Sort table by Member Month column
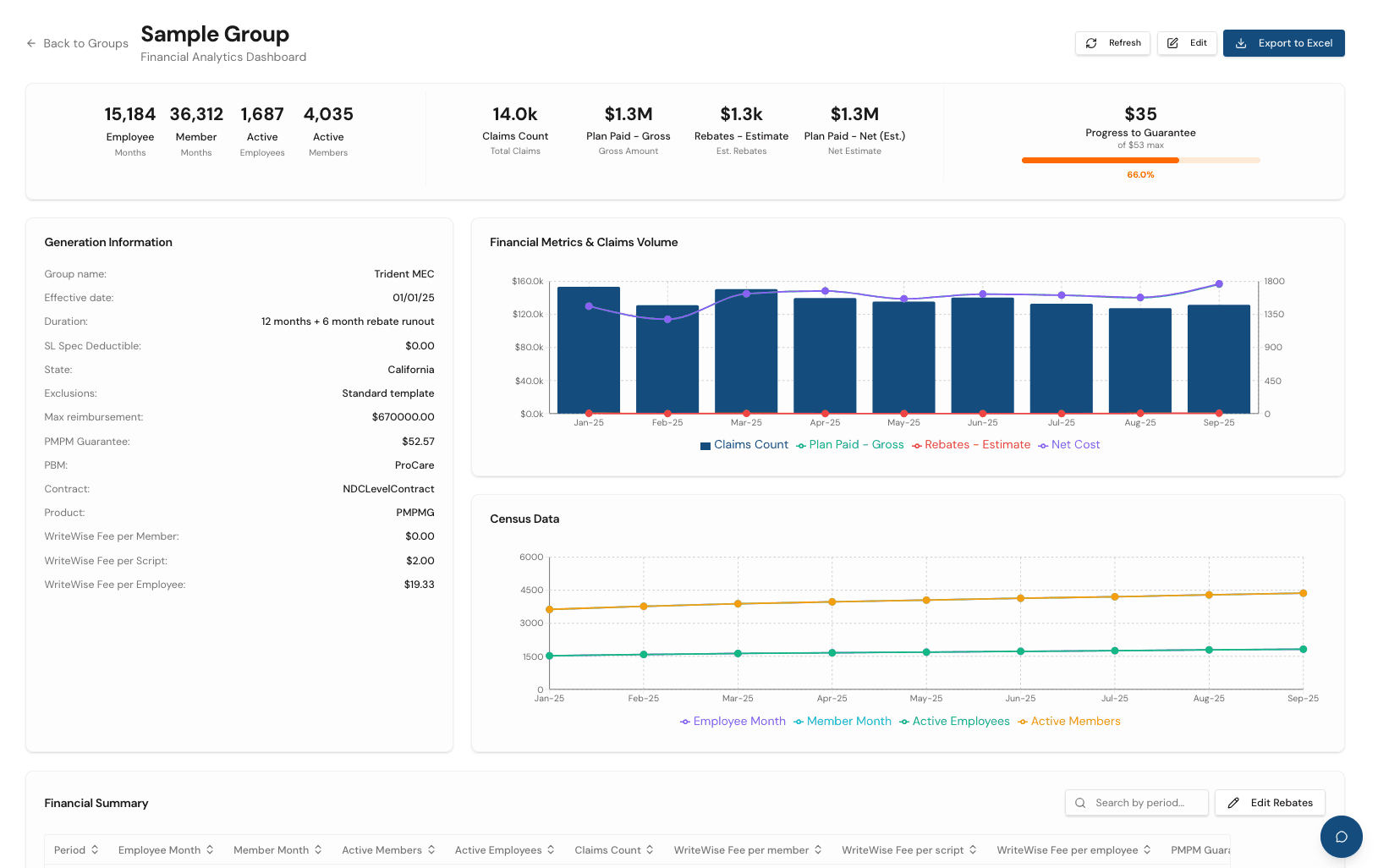Screen dimensions: 1378x868 (x=277, y=850)
